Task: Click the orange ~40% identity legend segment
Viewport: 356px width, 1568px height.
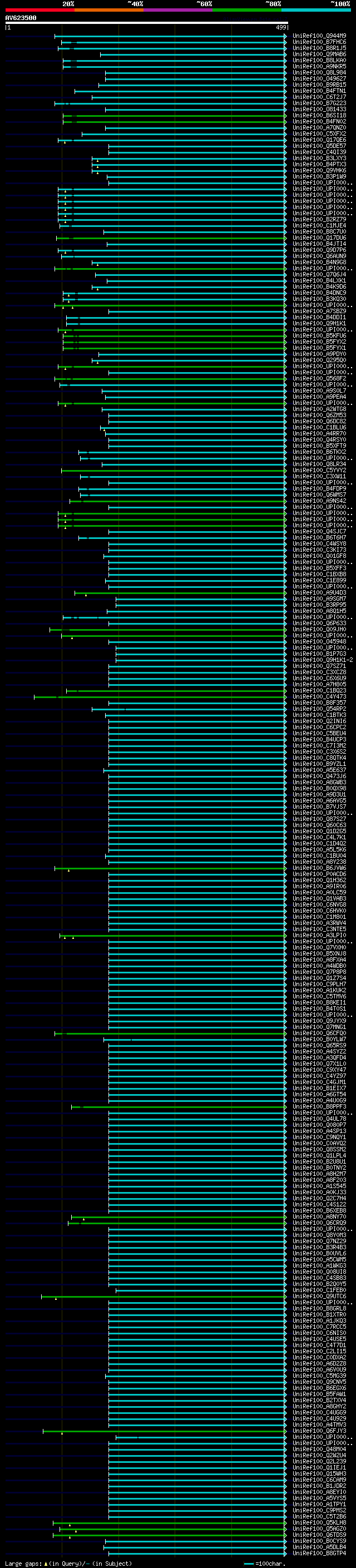Action: pyautogui.click(x=109, y=11)
